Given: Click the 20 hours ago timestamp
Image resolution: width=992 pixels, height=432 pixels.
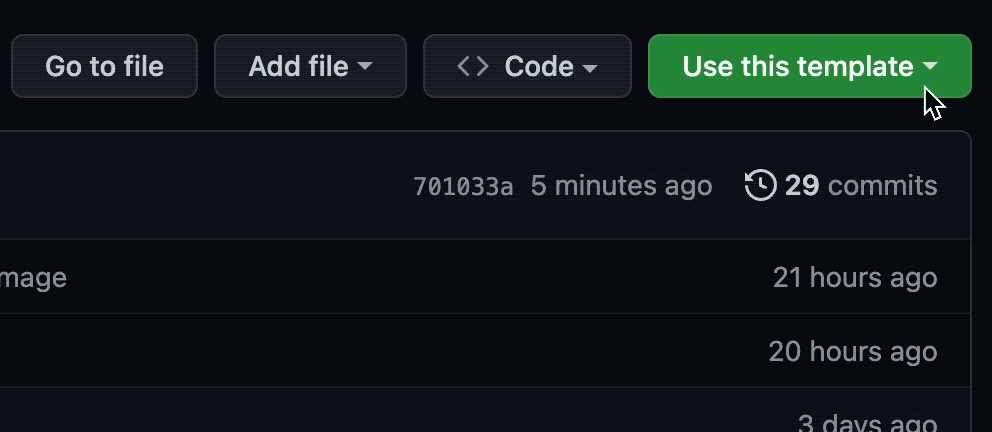Looking at the screenshot, I should [x=853, y=352].
